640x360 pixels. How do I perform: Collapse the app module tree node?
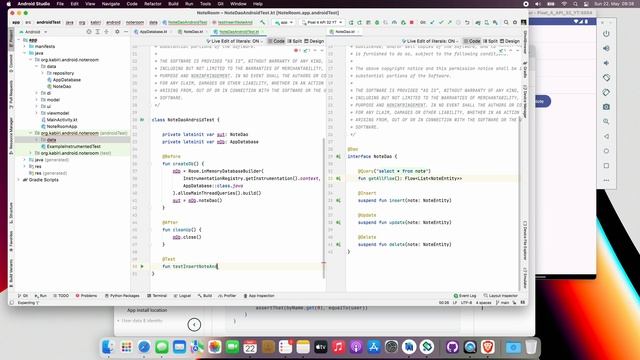click(x=19, y=40)
